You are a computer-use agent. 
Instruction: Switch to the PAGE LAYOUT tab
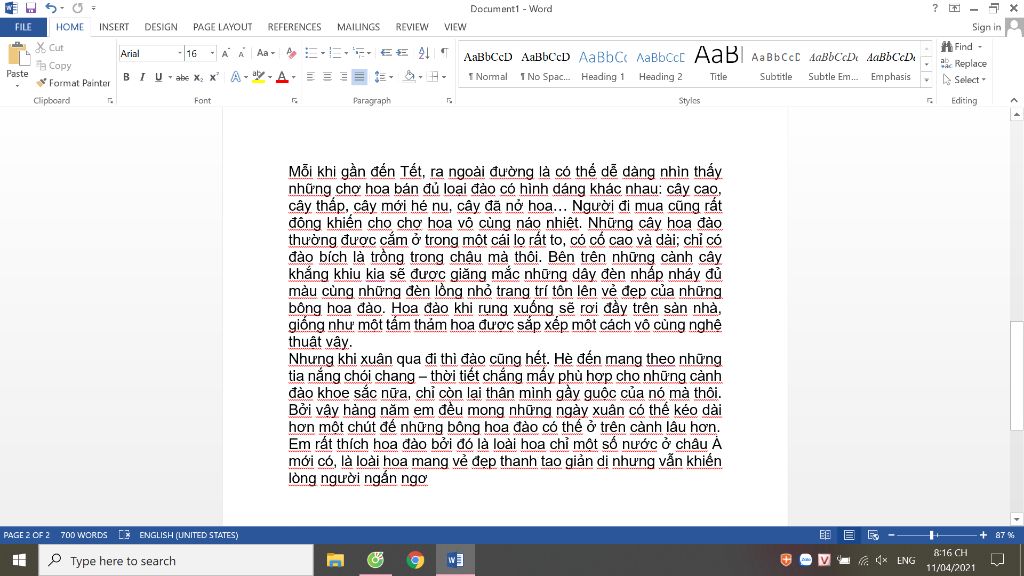[222, 27]
